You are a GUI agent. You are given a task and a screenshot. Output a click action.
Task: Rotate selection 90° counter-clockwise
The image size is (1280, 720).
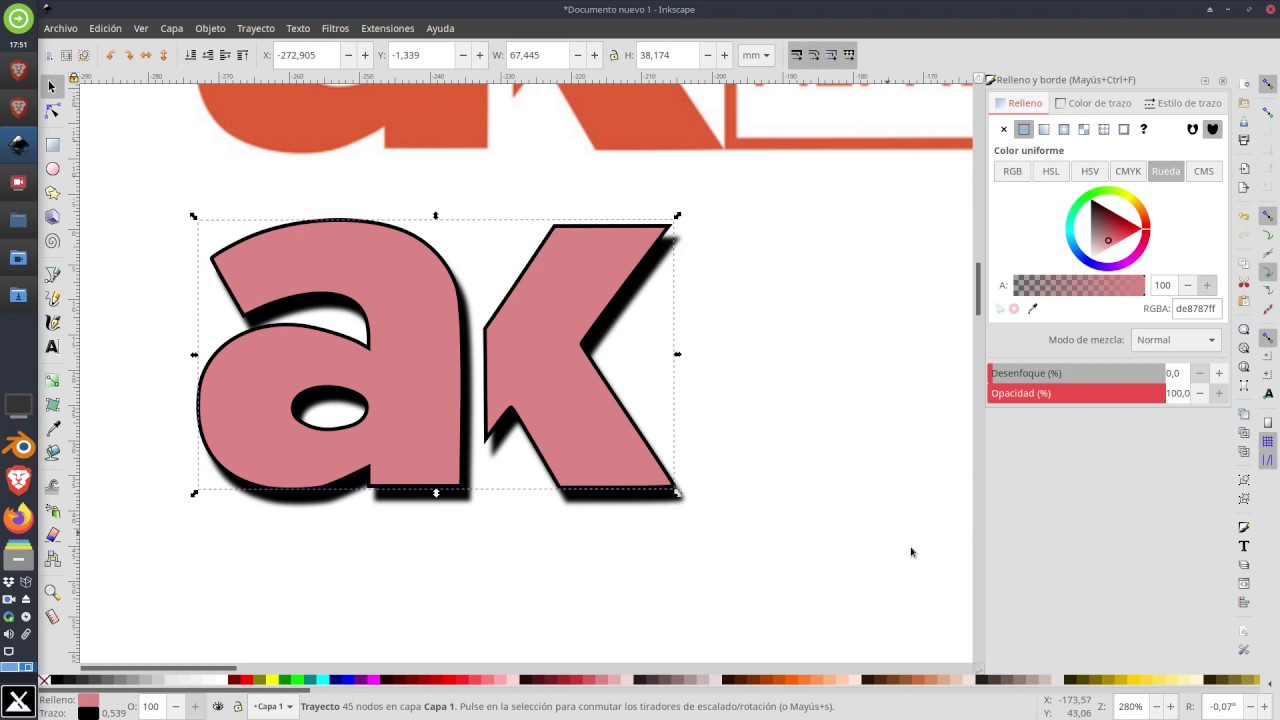point(110,55)
